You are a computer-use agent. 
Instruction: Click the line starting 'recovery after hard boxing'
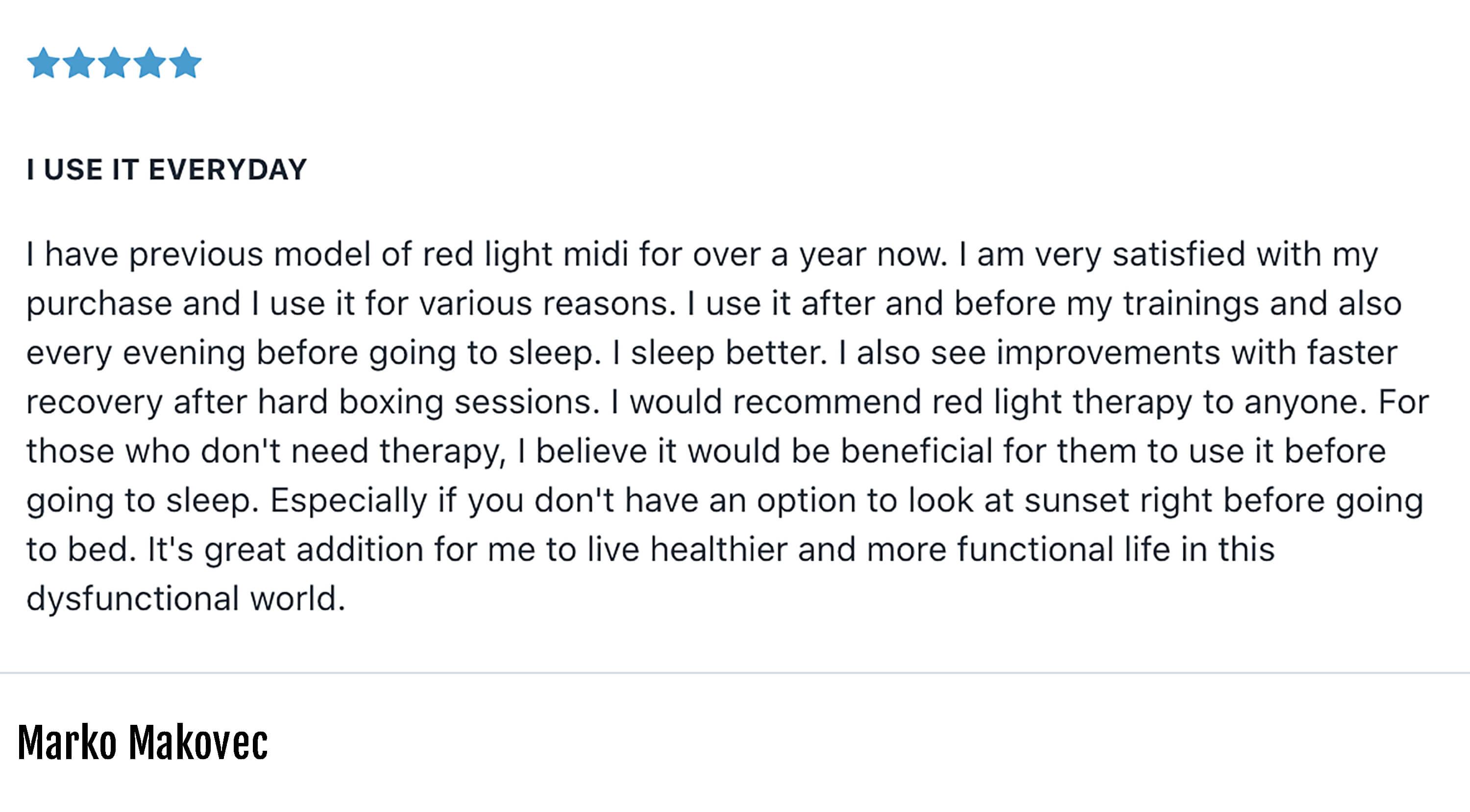pos(728,402)
